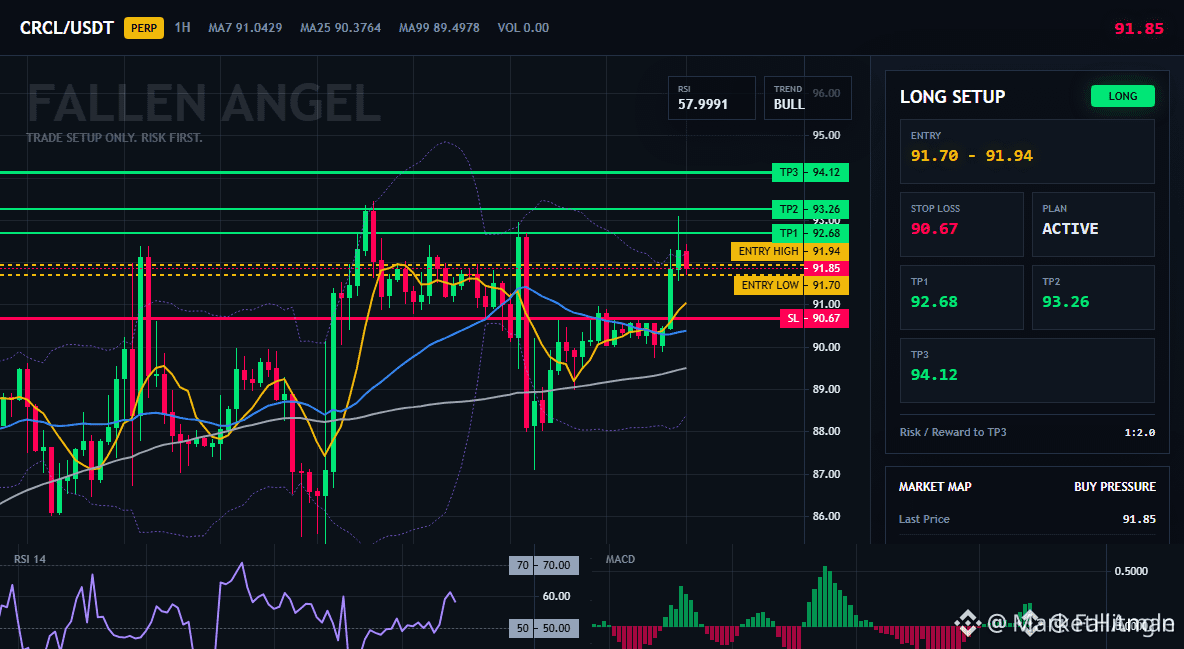Click the TREND BULL box
The height and width of the screenshot is (649, 1184).
pyautogui.click(x=807, y=98)
